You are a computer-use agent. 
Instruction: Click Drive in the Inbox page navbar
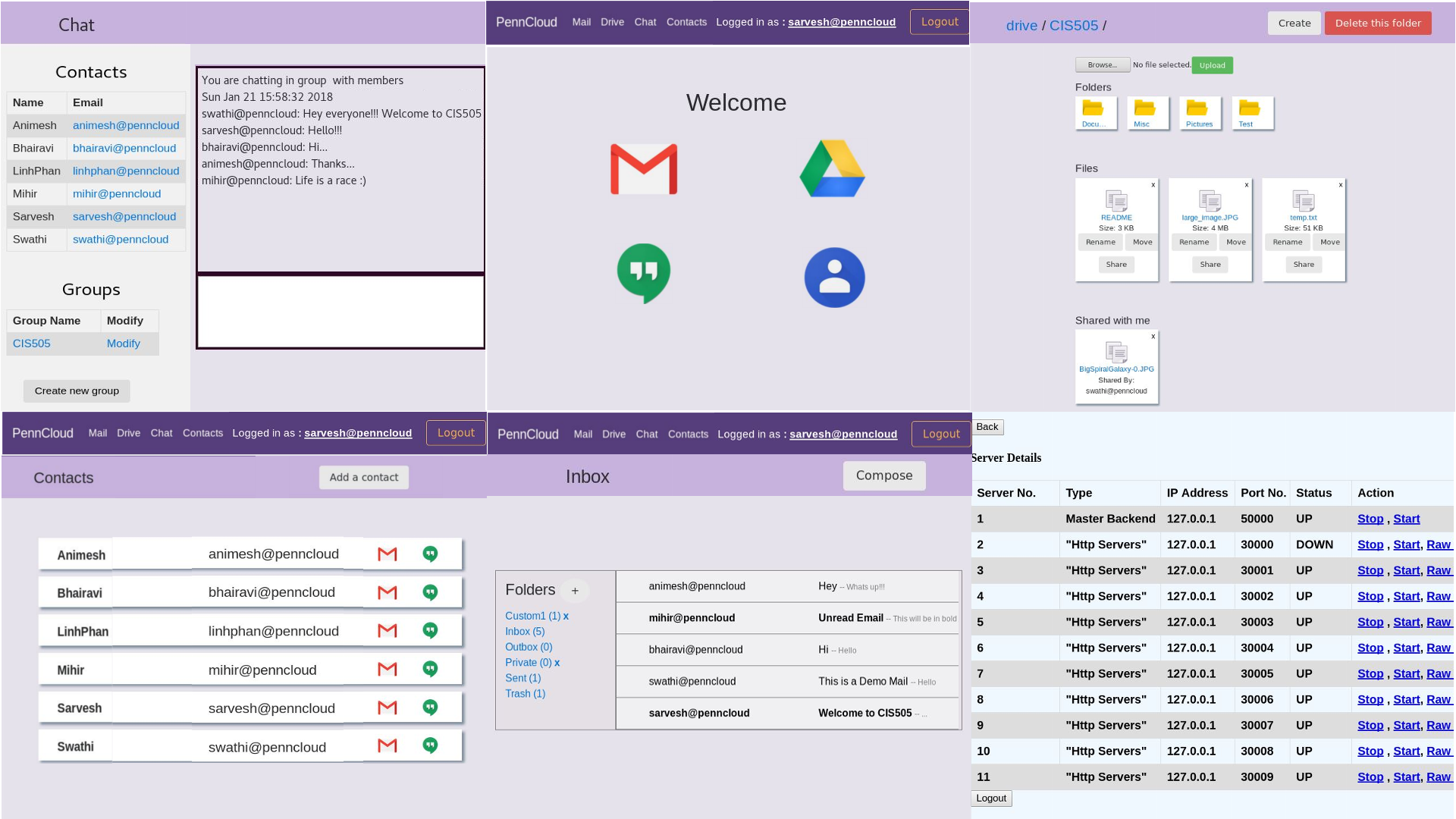point(613,434)
